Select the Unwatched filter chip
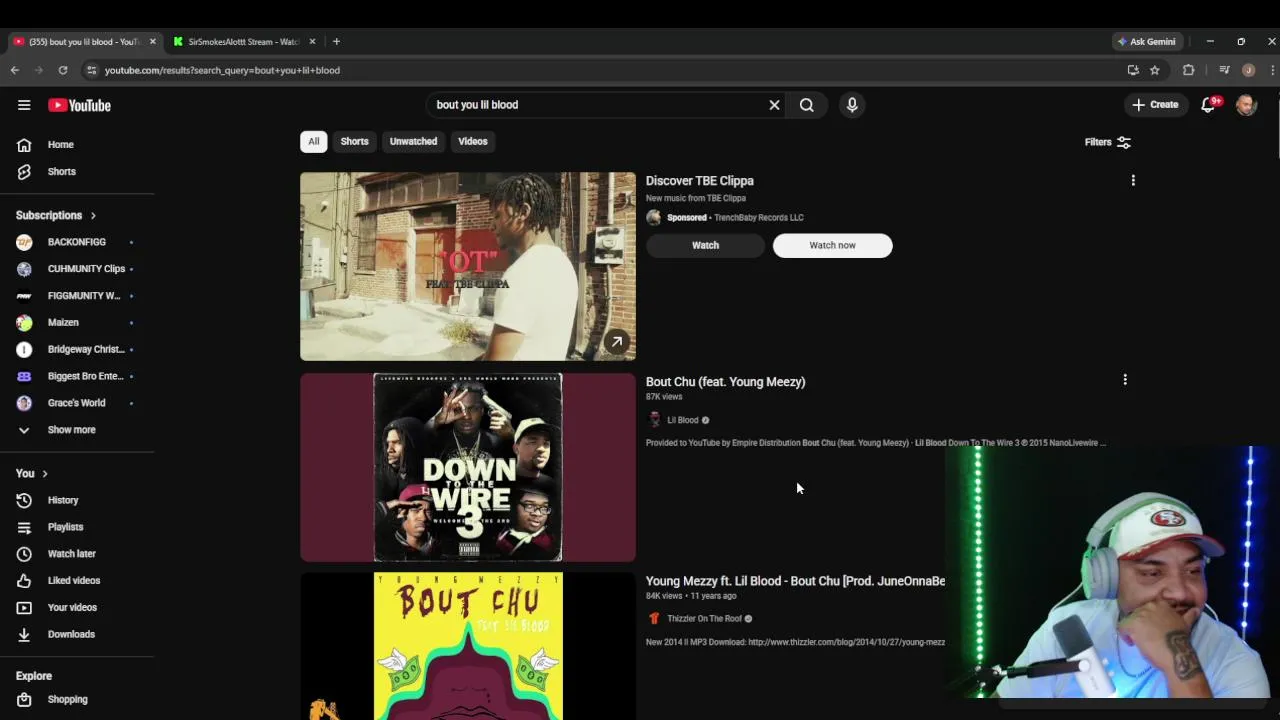The image size is (1280, 720). [413, 141]
